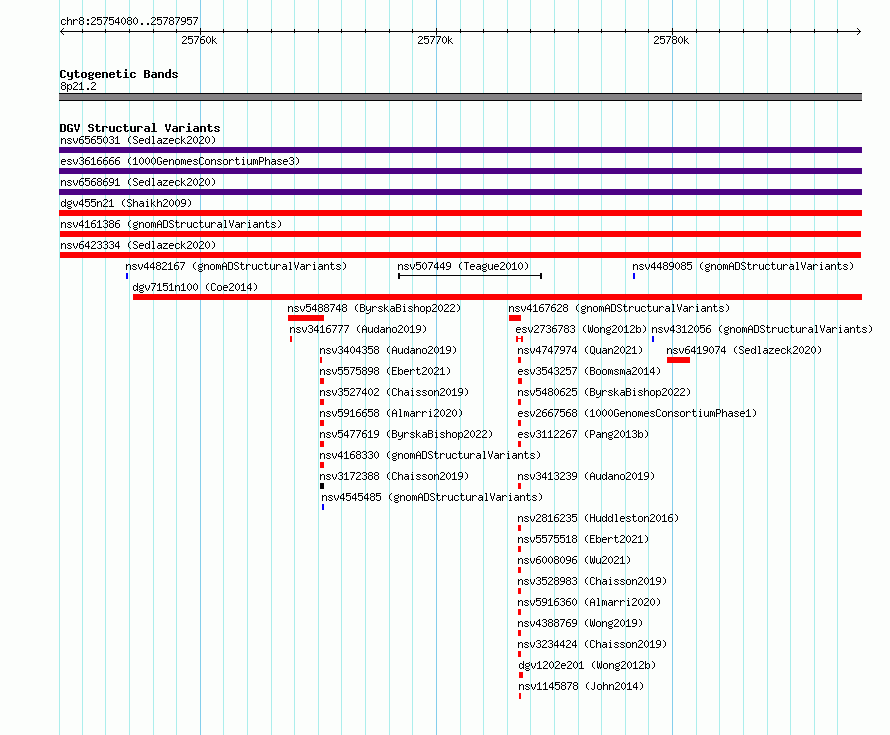Click the nsv3413239 (Audano2019) label
Screen dimensions: 890x735
pyautogui.click(x=586, y=476)
